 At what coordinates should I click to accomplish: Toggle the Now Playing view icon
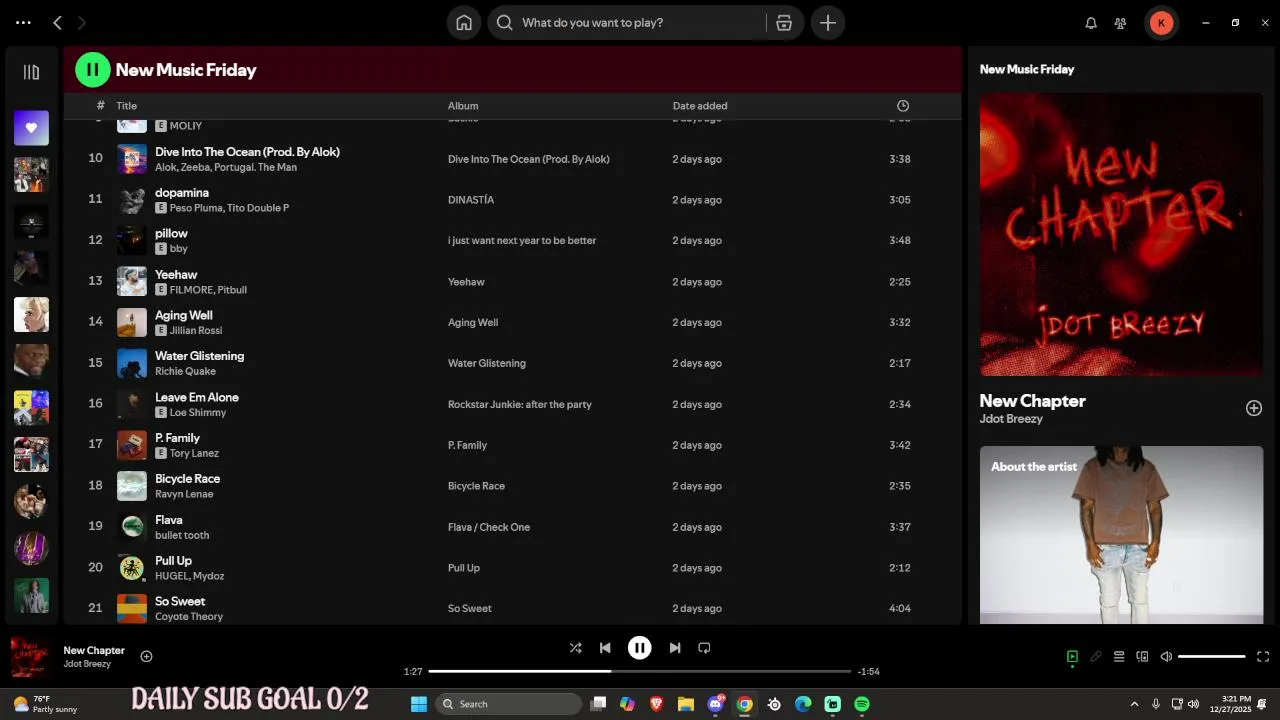[x=1072, y=657]
